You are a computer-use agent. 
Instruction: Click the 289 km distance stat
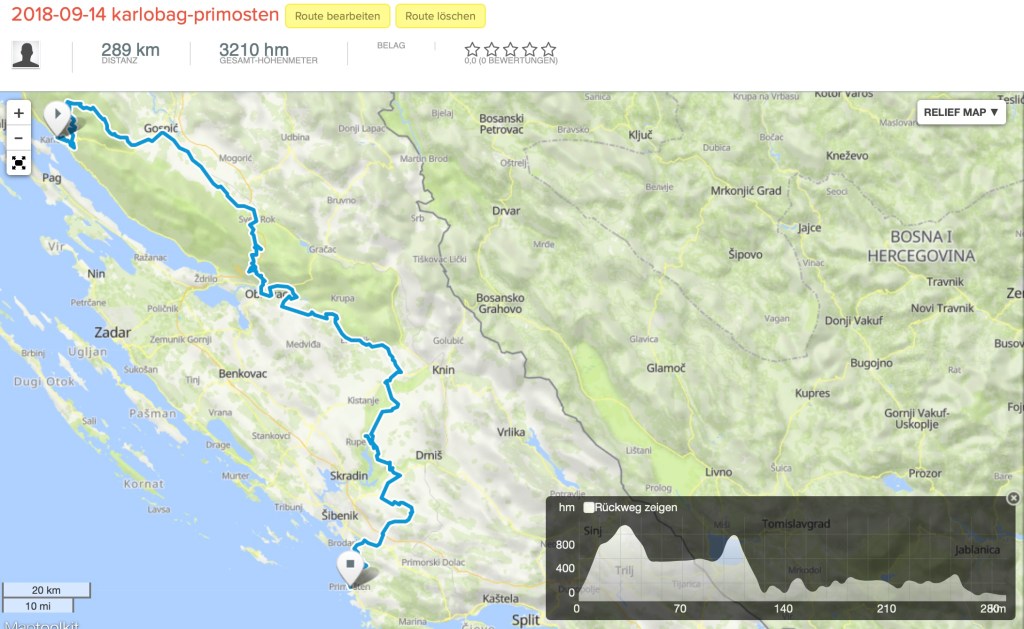pos(130,51)
